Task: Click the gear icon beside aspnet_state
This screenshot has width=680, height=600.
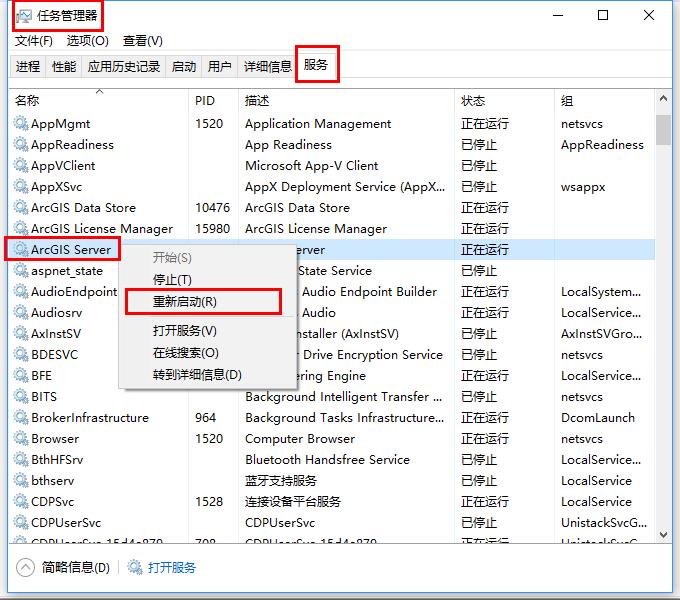Action: (20, 271)
